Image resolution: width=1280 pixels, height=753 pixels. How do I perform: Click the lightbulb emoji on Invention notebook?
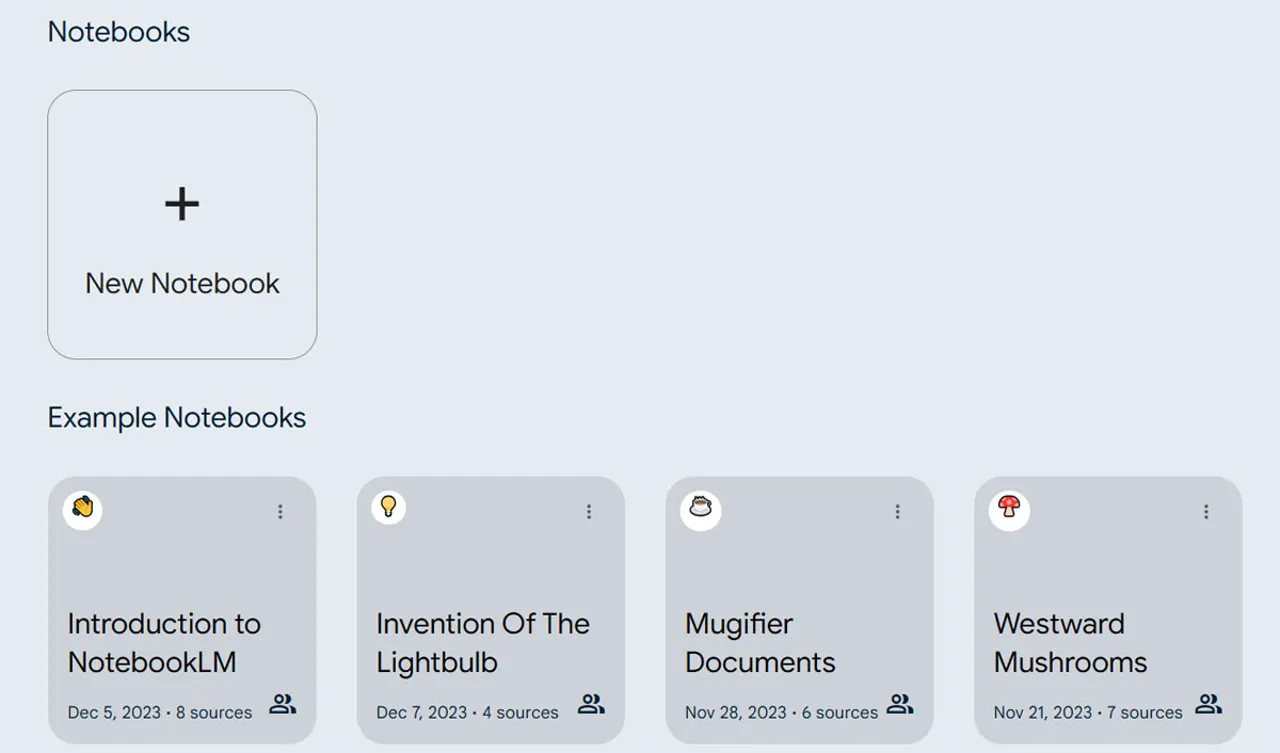point(388,506)
